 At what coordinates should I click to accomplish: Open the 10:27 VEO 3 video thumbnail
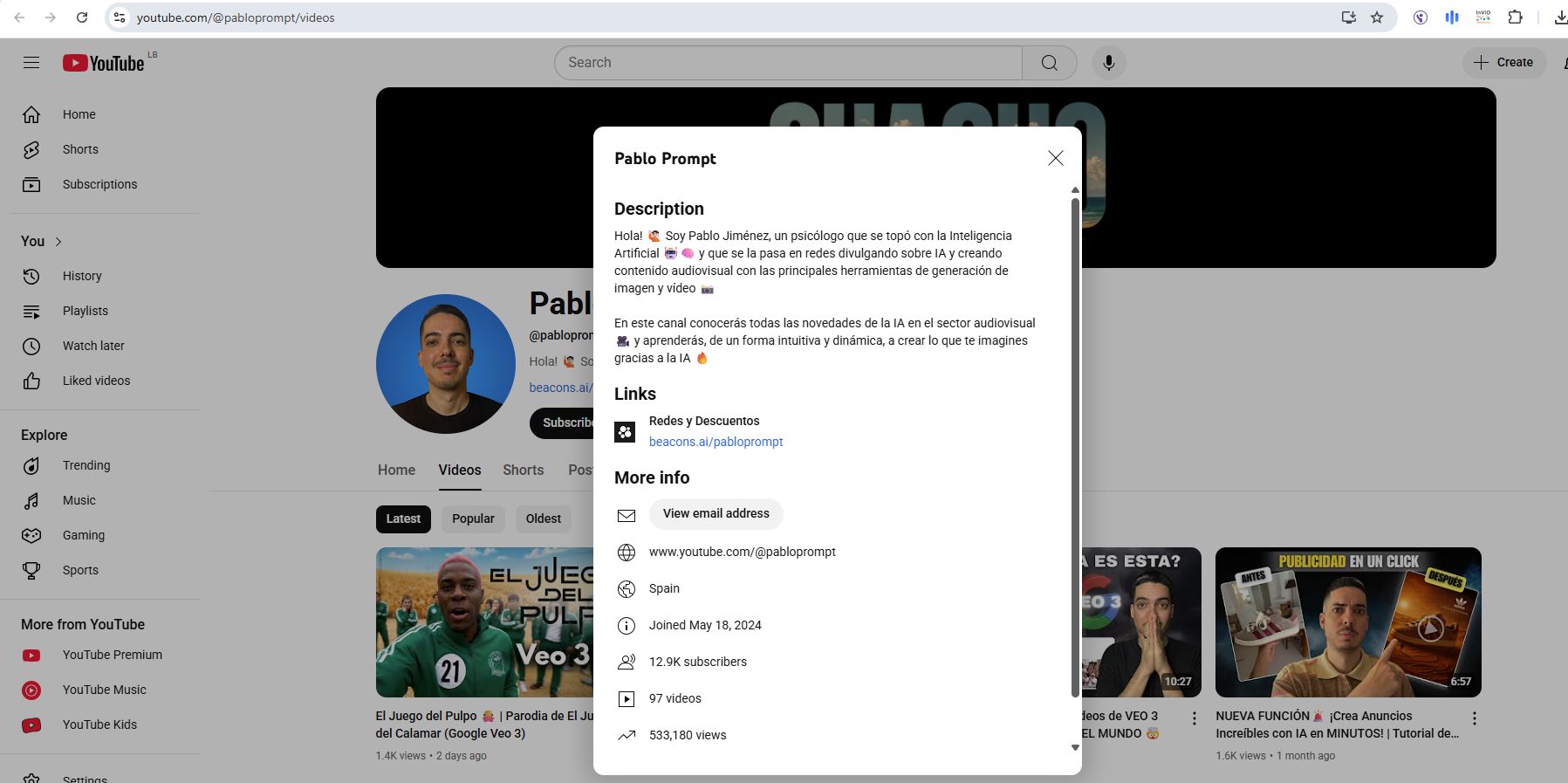[1141, 622]
